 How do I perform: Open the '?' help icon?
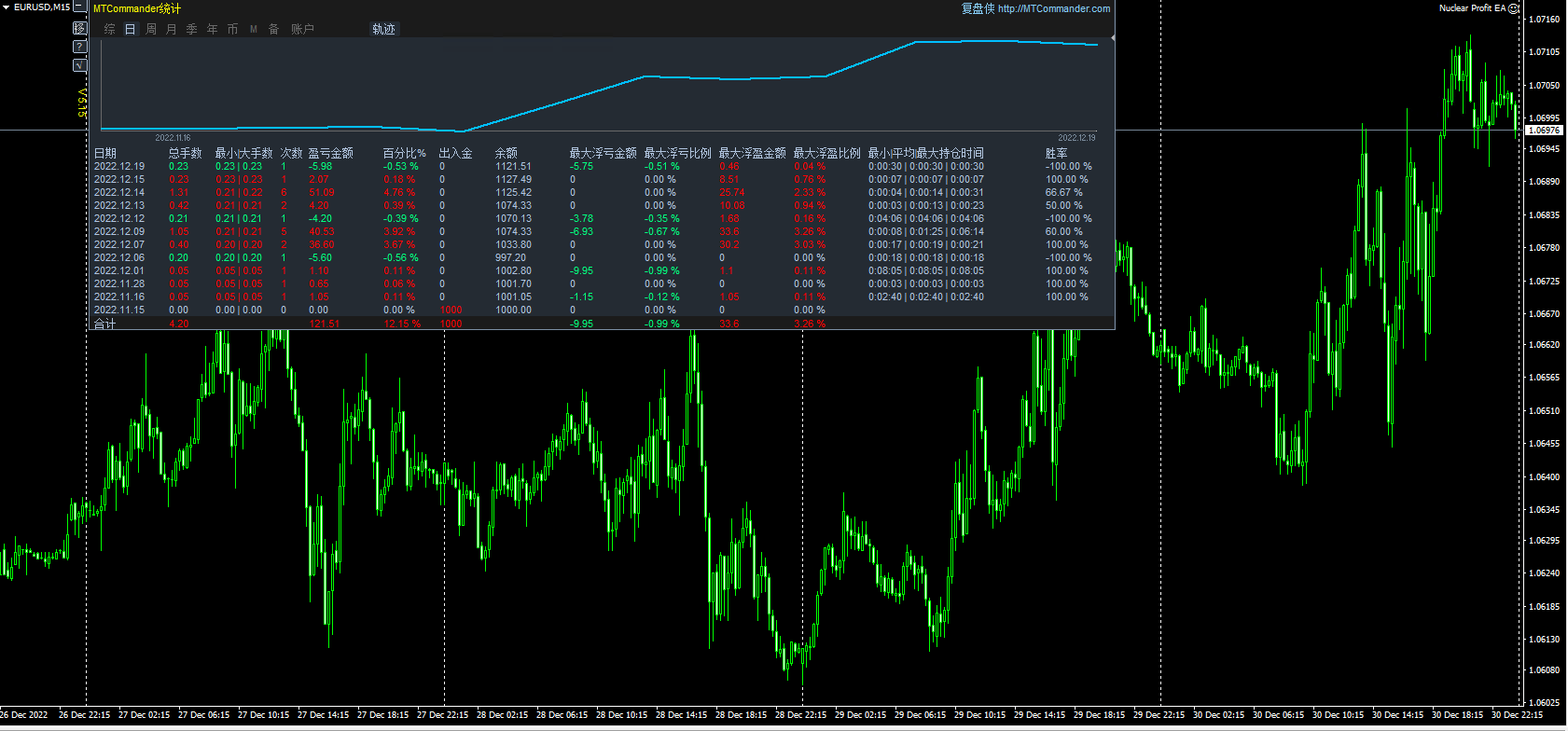(x=80, y=47)
